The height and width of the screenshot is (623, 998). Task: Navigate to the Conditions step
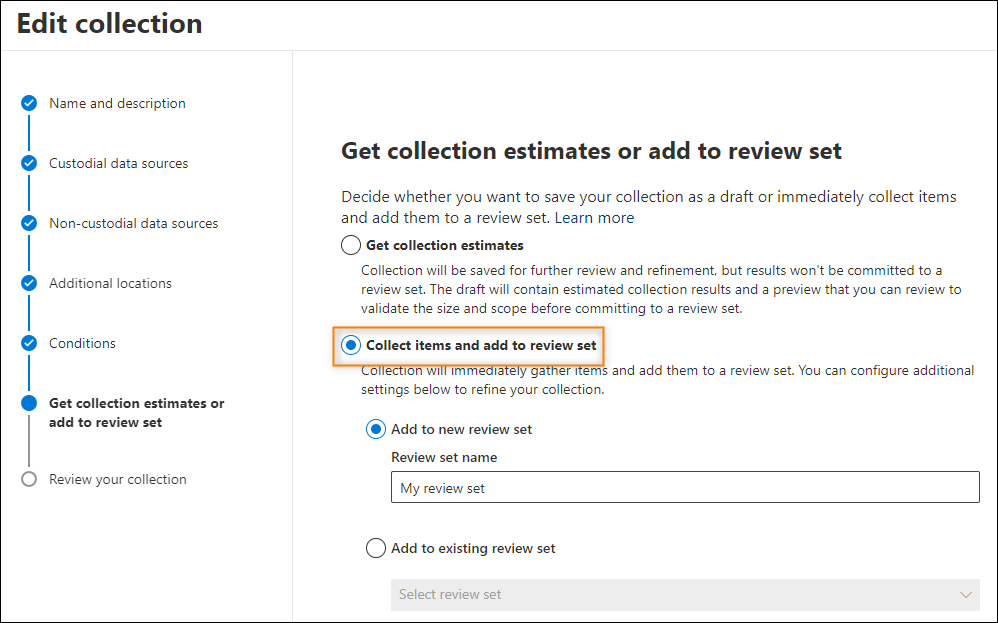(x=82, y=343)
